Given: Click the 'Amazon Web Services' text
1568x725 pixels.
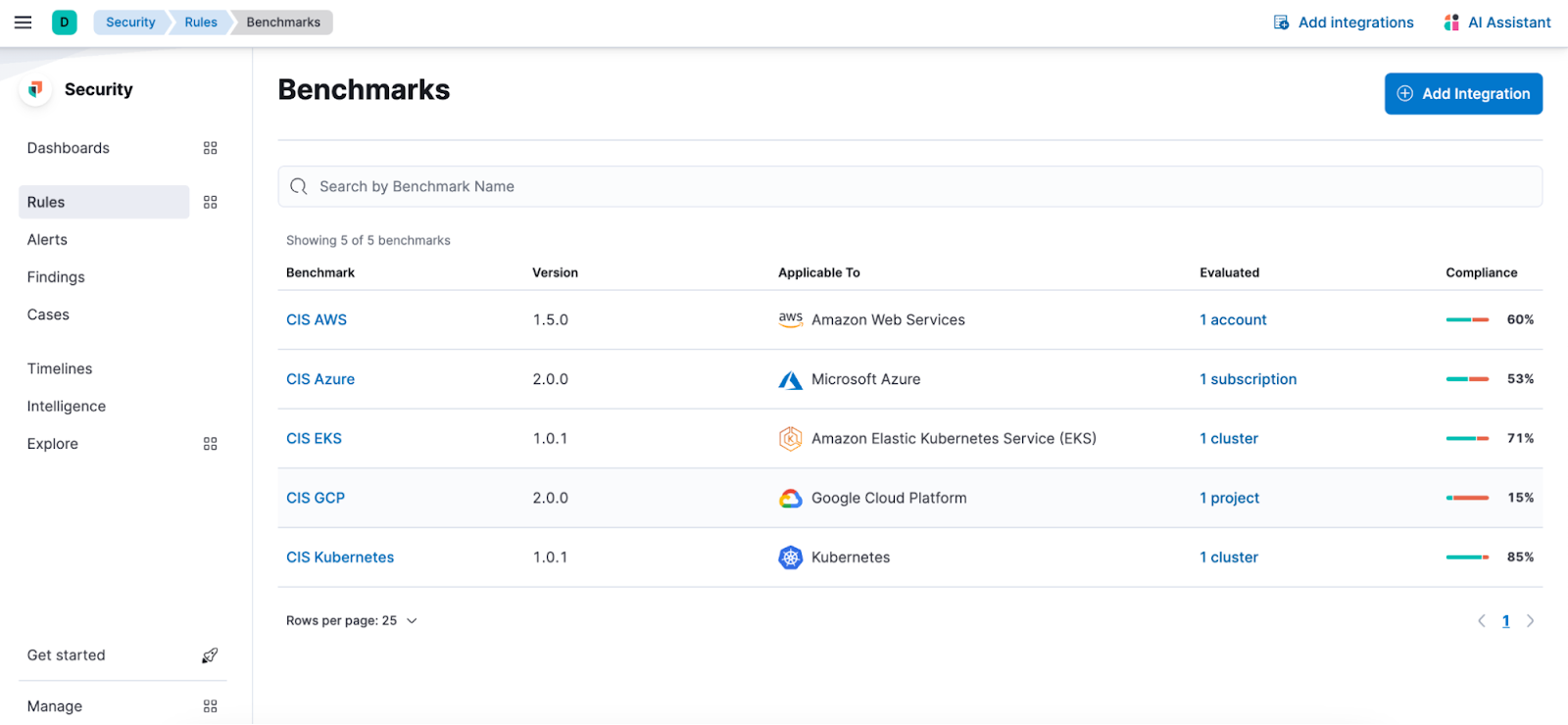Looking at the screenshot, I should [888, 319].
